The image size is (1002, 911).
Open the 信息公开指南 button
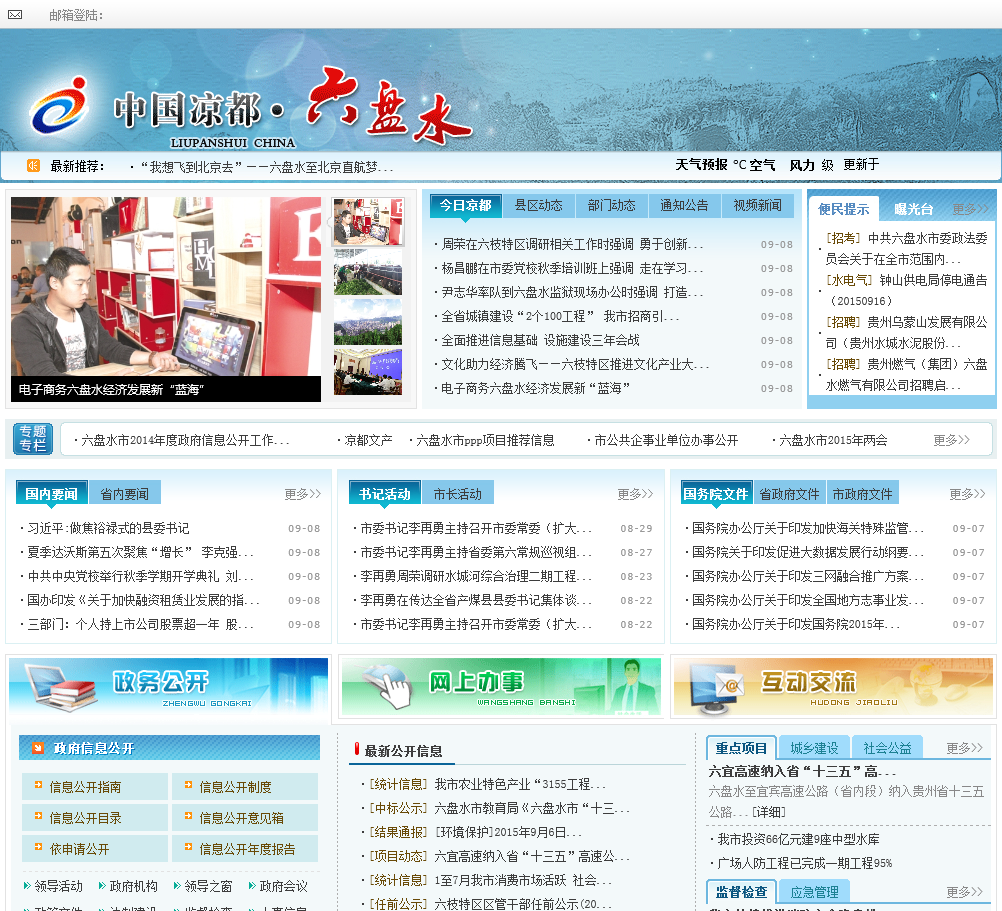(95, 786)
